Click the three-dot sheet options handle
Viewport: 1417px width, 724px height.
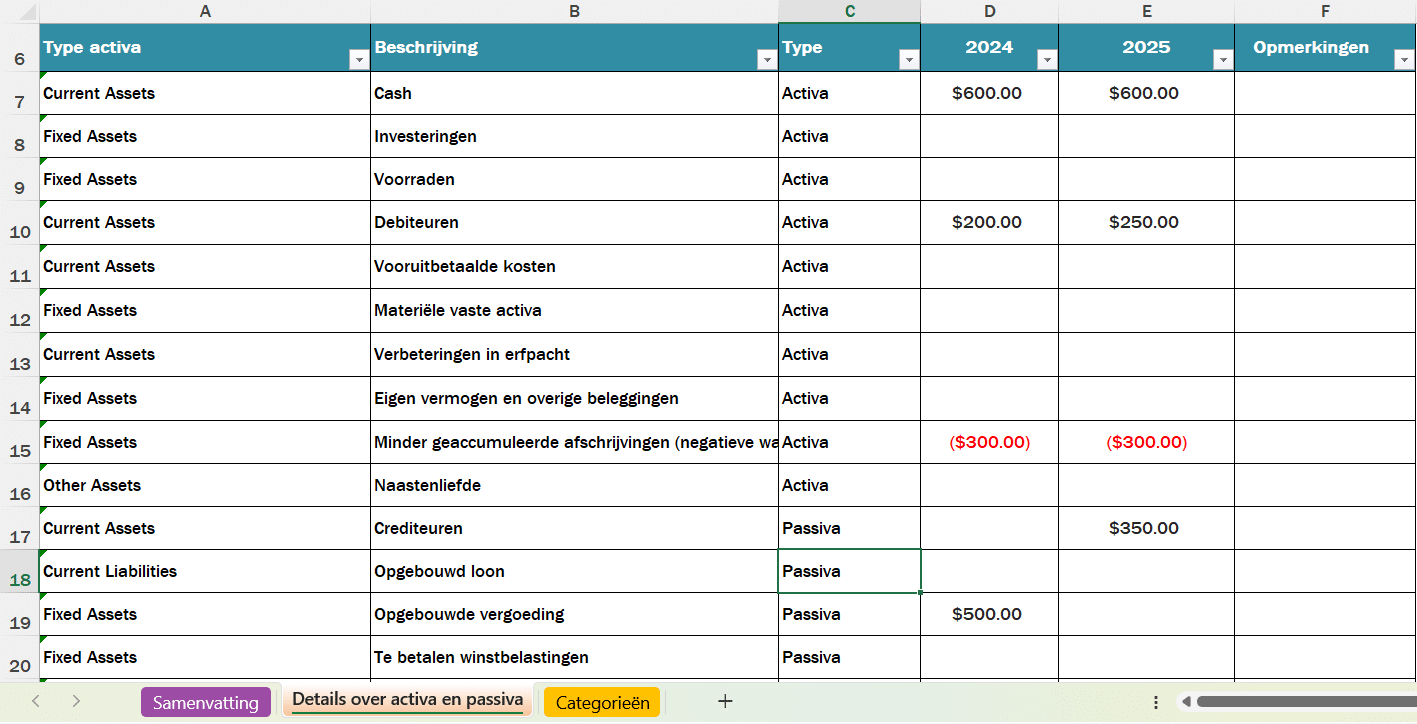pyautogui.click(x=1156, y=702)
